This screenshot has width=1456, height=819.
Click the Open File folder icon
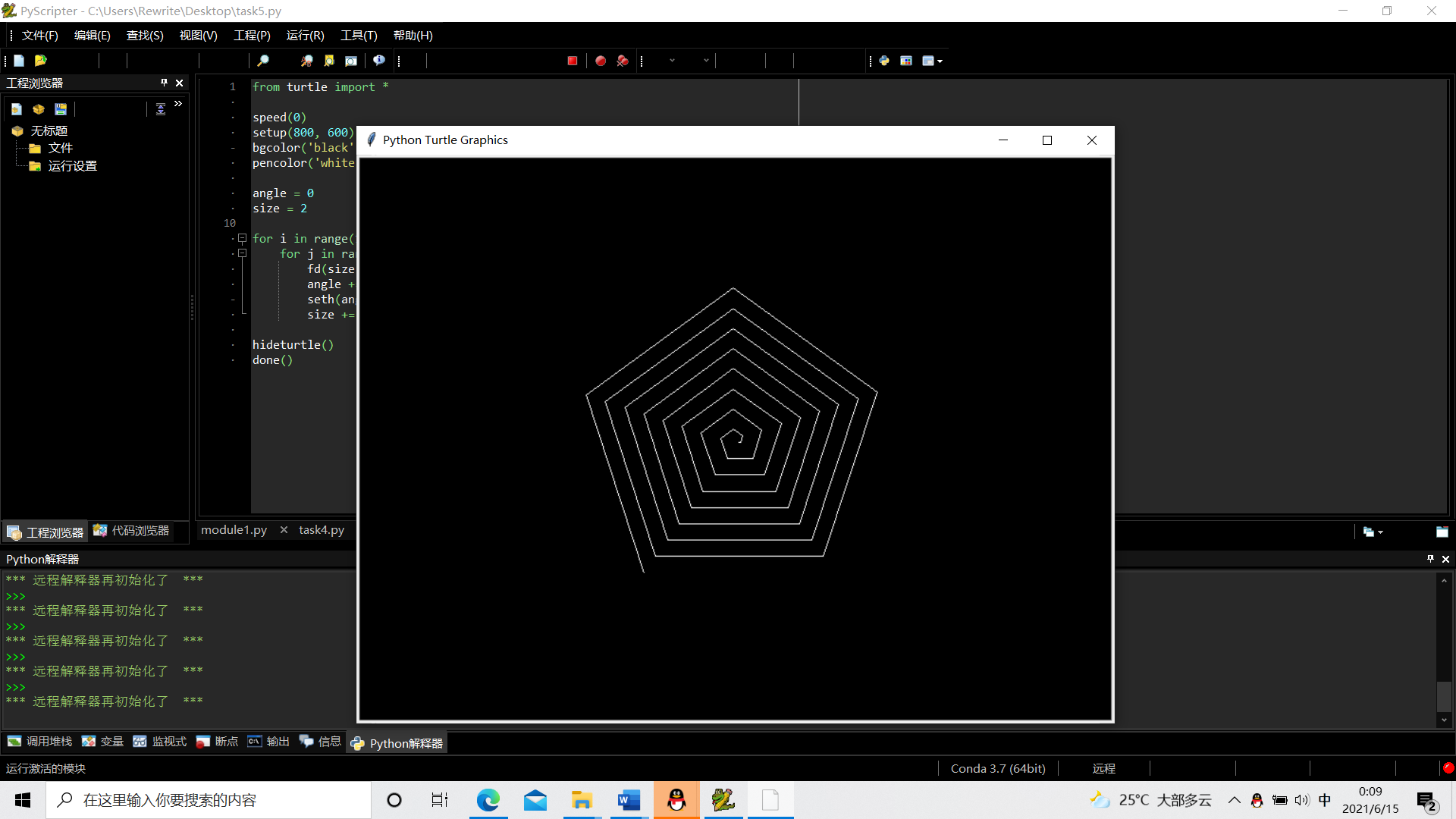[41, 61]
